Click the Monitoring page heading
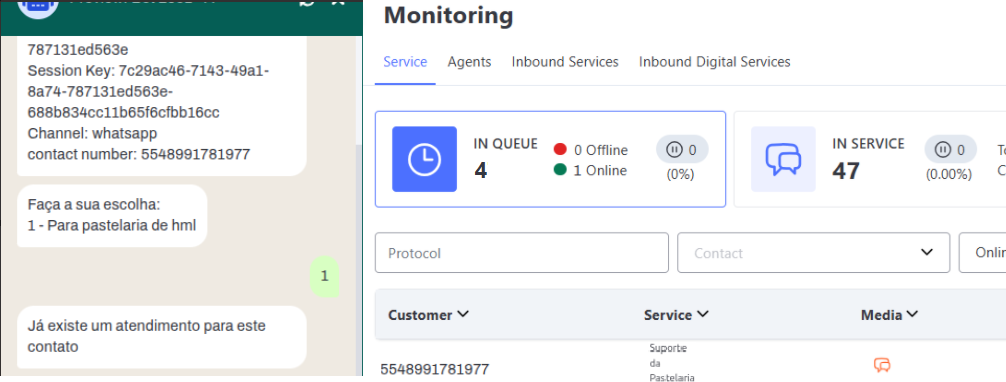 (x=448, y=15)
